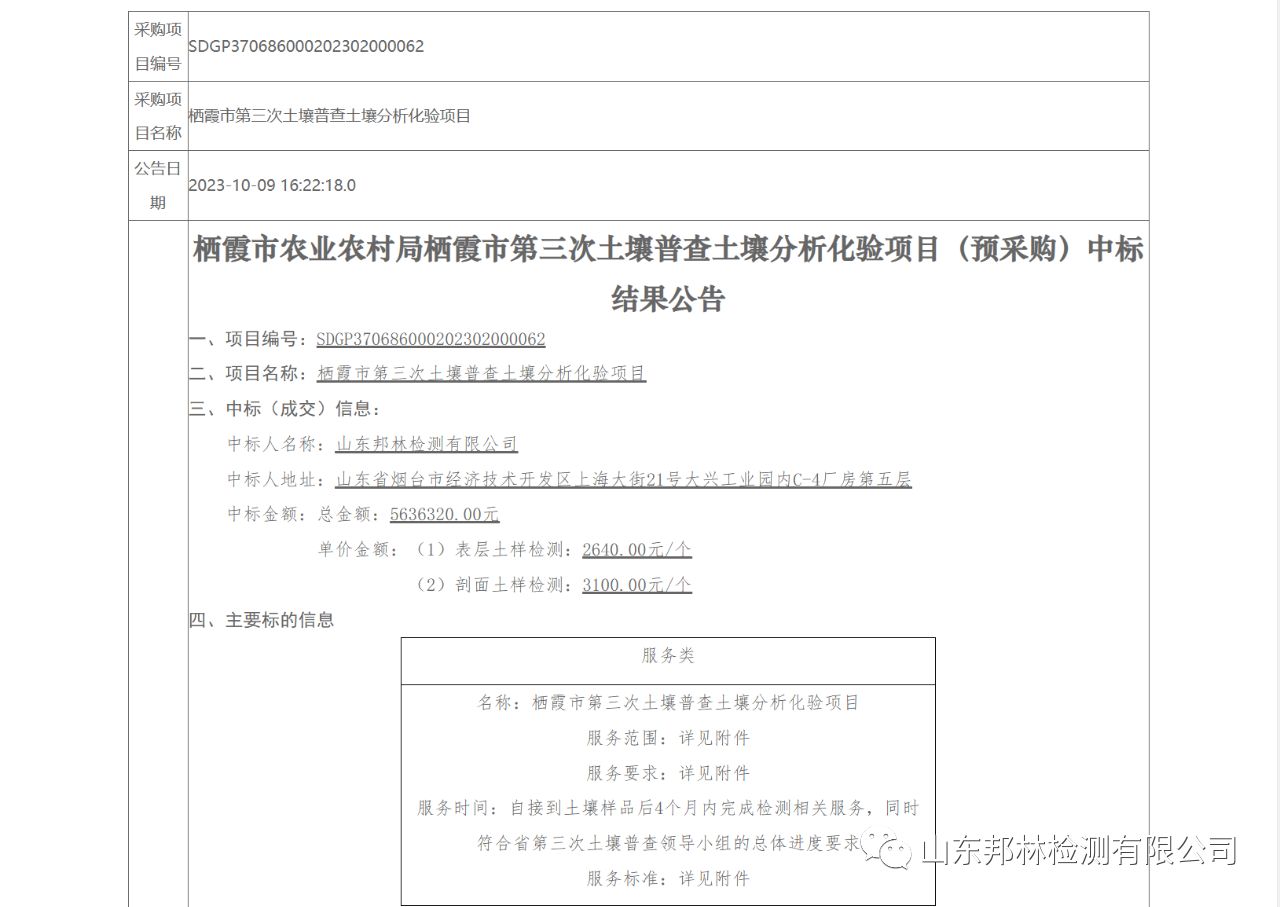1280x907 pixels.
Task: Click the surface soil unit price 2640.00元/个
Action: pos(636,550)
